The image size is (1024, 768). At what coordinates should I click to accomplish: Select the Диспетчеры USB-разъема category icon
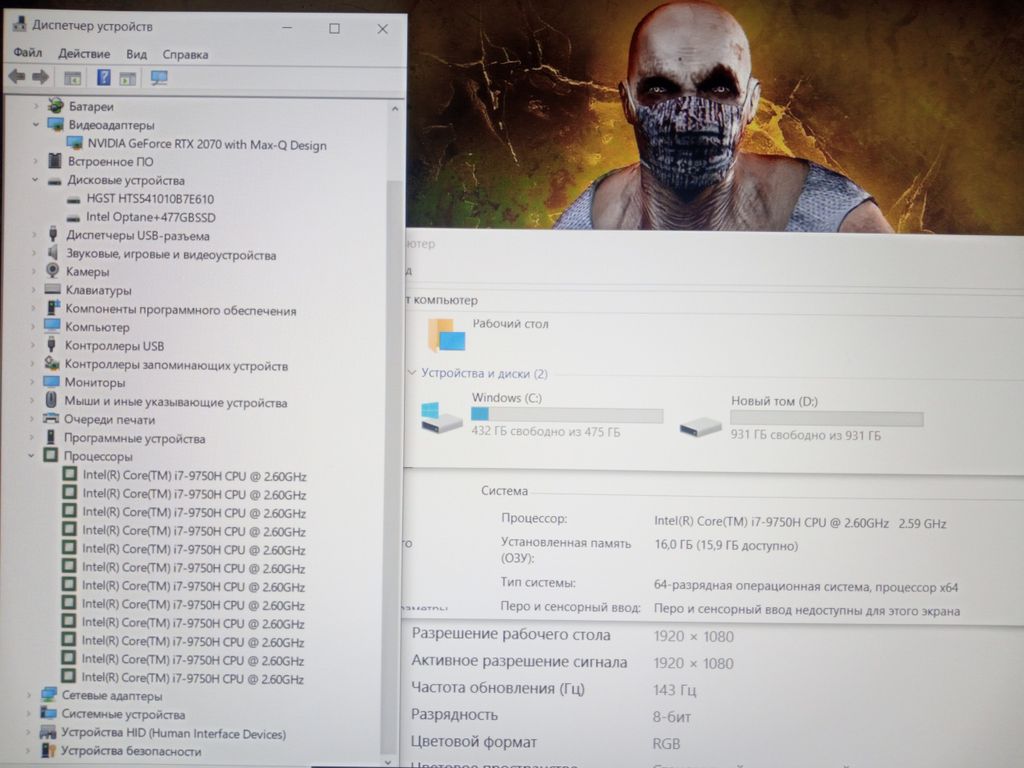pyautogui.click(x=53, y=235)
